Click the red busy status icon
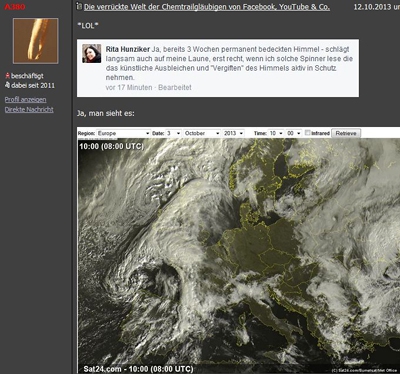This screenshot has height=374, width=400. point(7,76)
